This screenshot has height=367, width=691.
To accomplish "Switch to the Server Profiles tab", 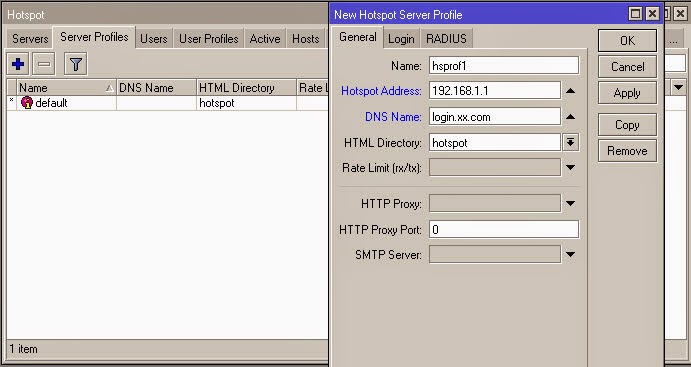I will pyautogui.click(x=94, y=37).
